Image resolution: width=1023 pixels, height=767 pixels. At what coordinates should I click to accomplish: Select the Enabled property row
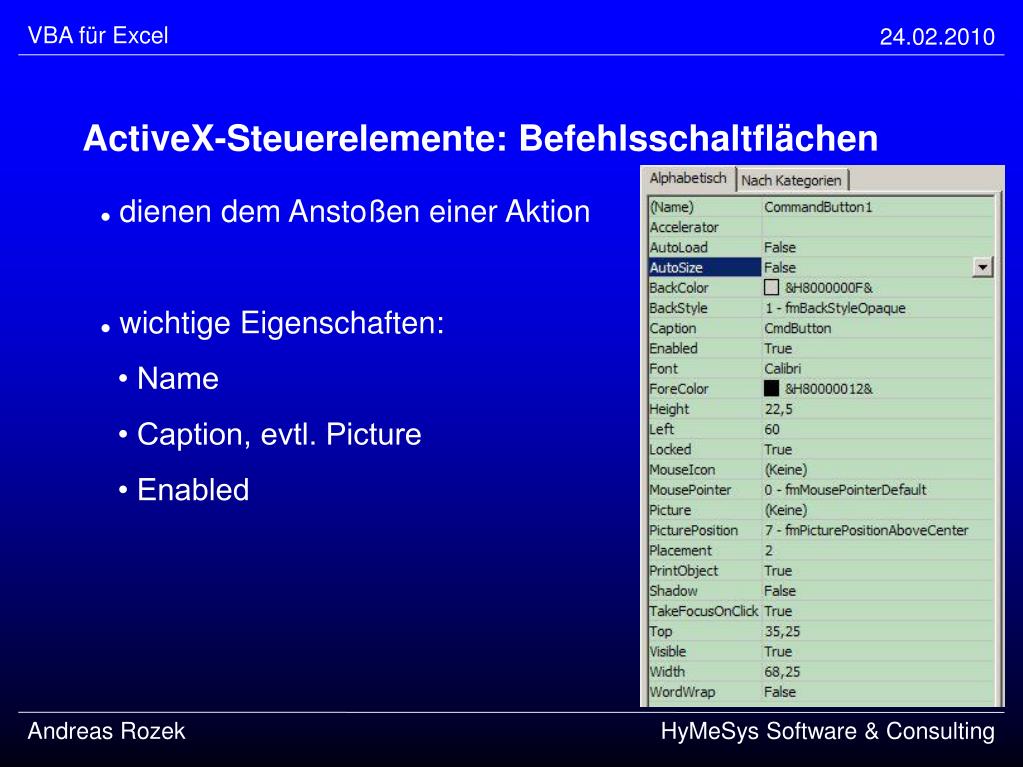click(821, 348)
